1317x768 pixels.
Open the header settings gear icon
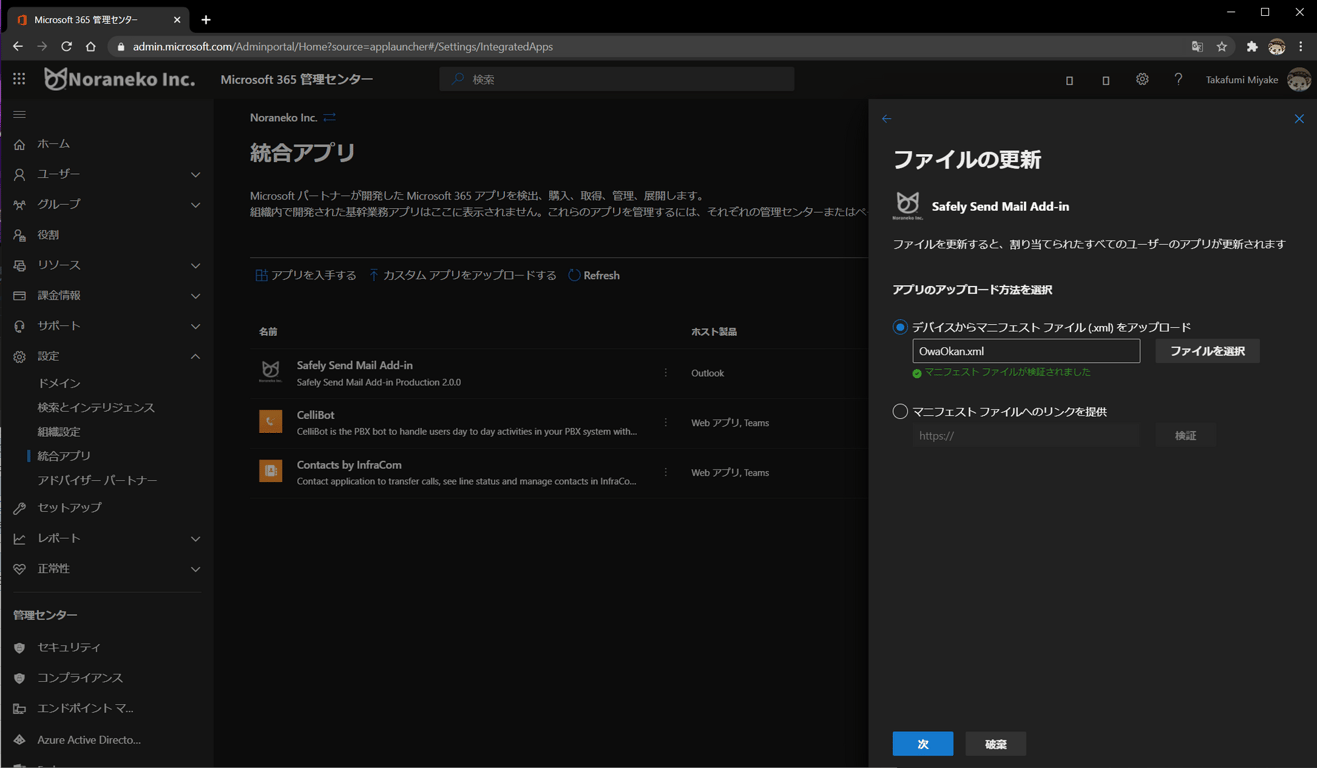tap(1142, 79)
